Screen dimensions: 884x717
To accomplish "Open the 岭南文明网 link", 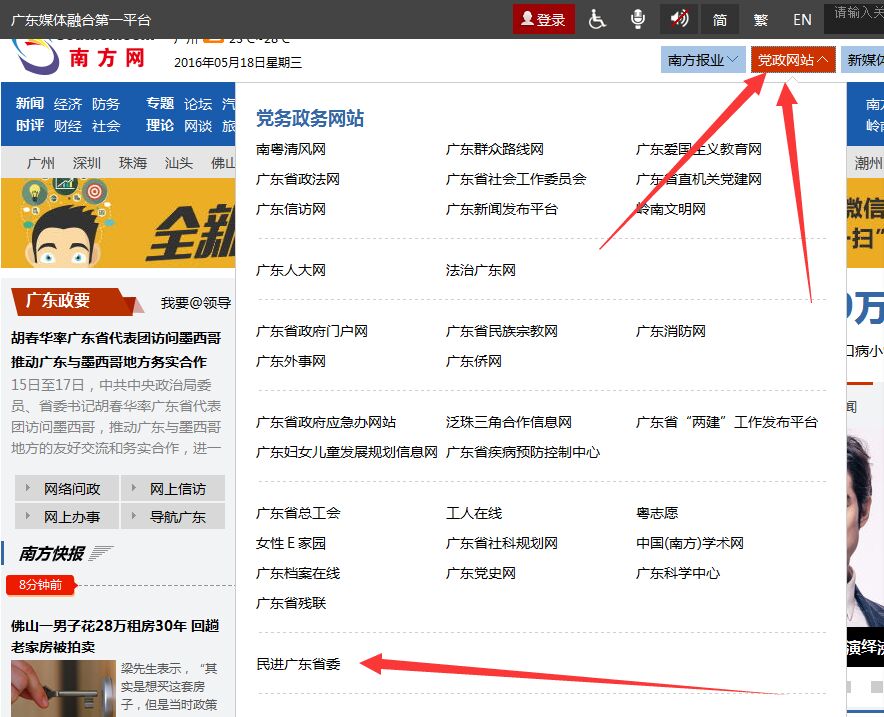I will point(671,209).
